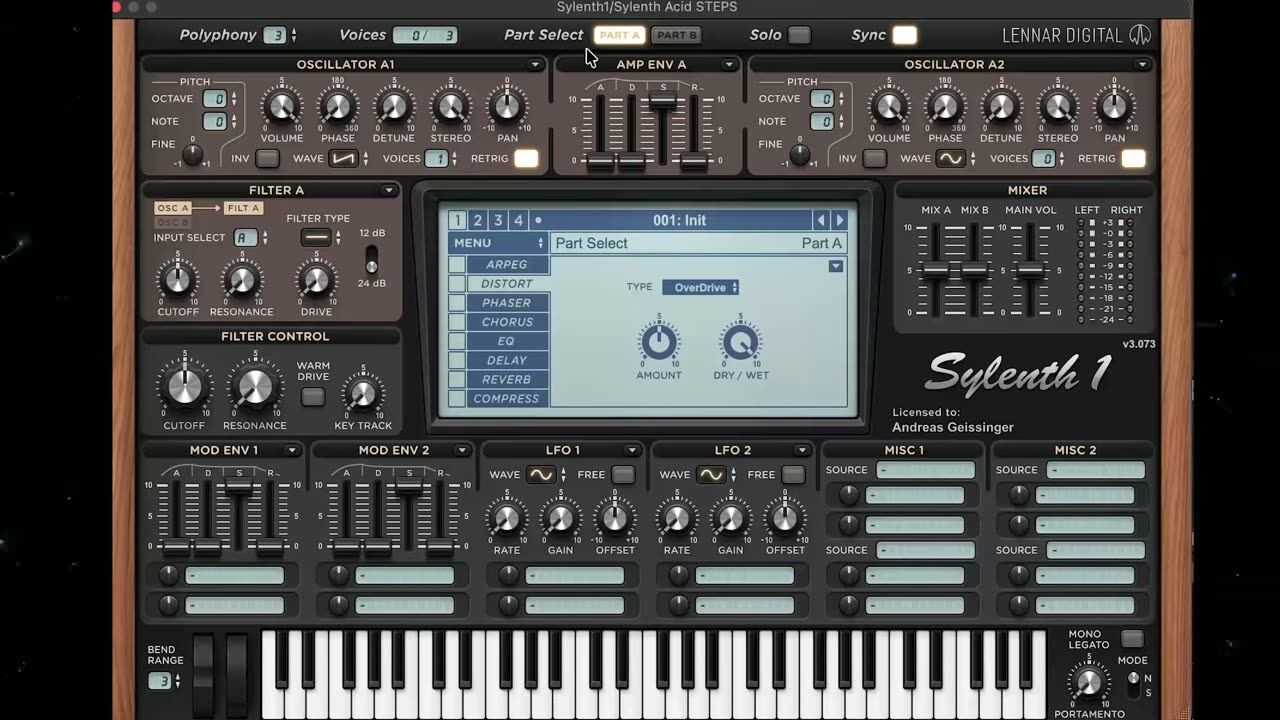Open the display MENU dropdown
Viewport: 1280px width, 720px height.
(x=498, y=243)
